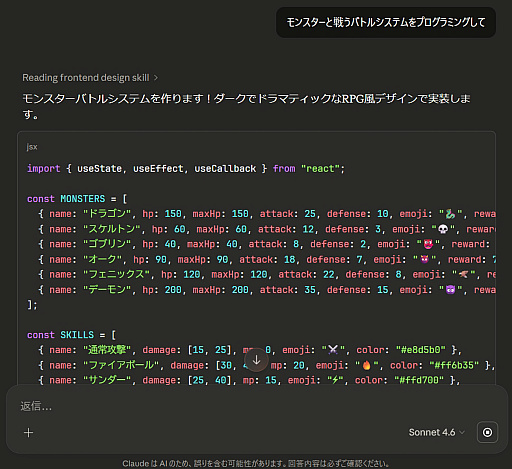The width and height of the screenshot is (512, 469).
Task: Open the Sonnet 4.6 model selector
Action: coord(436,432)
